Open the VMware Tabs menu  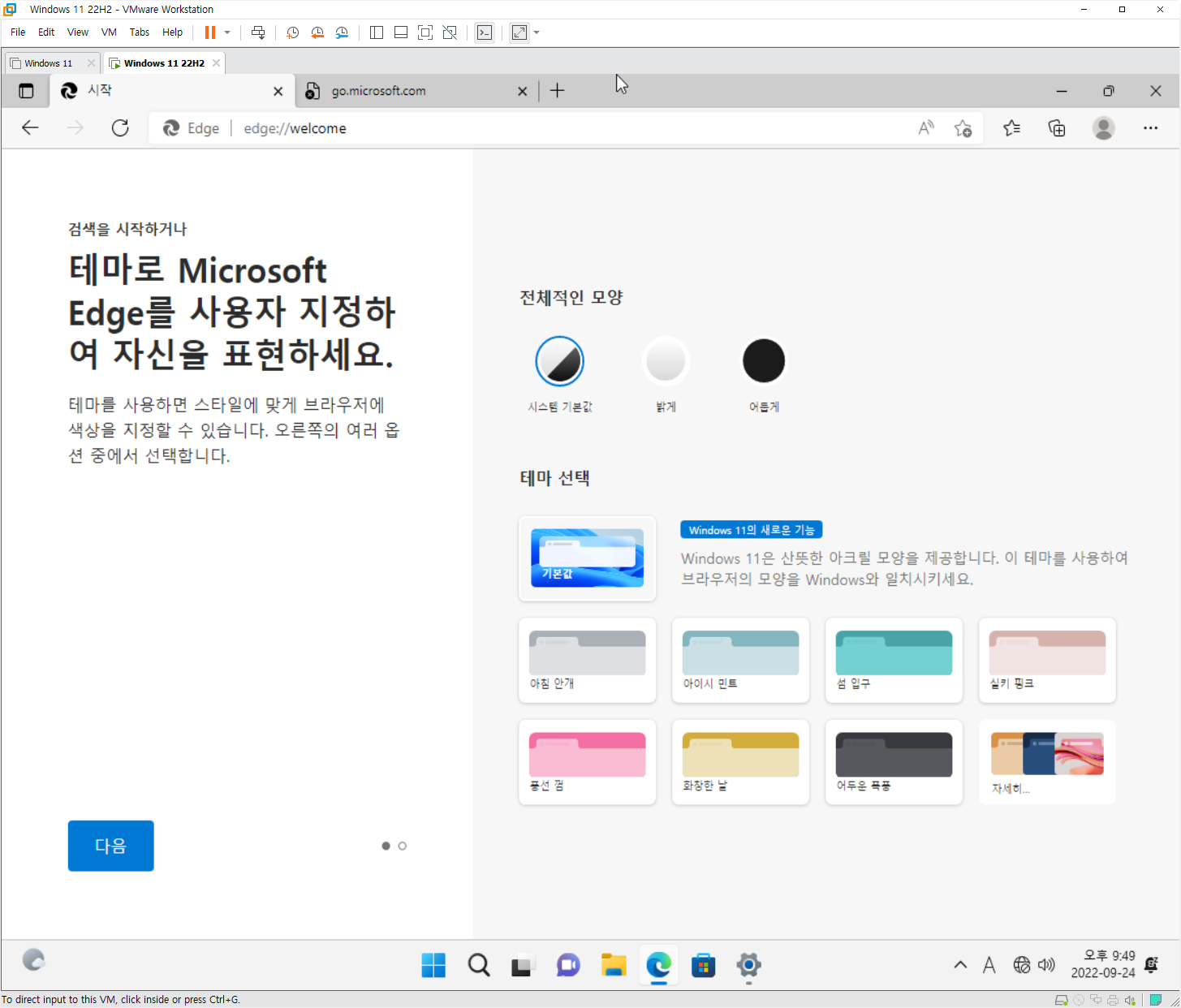[140, 32]
